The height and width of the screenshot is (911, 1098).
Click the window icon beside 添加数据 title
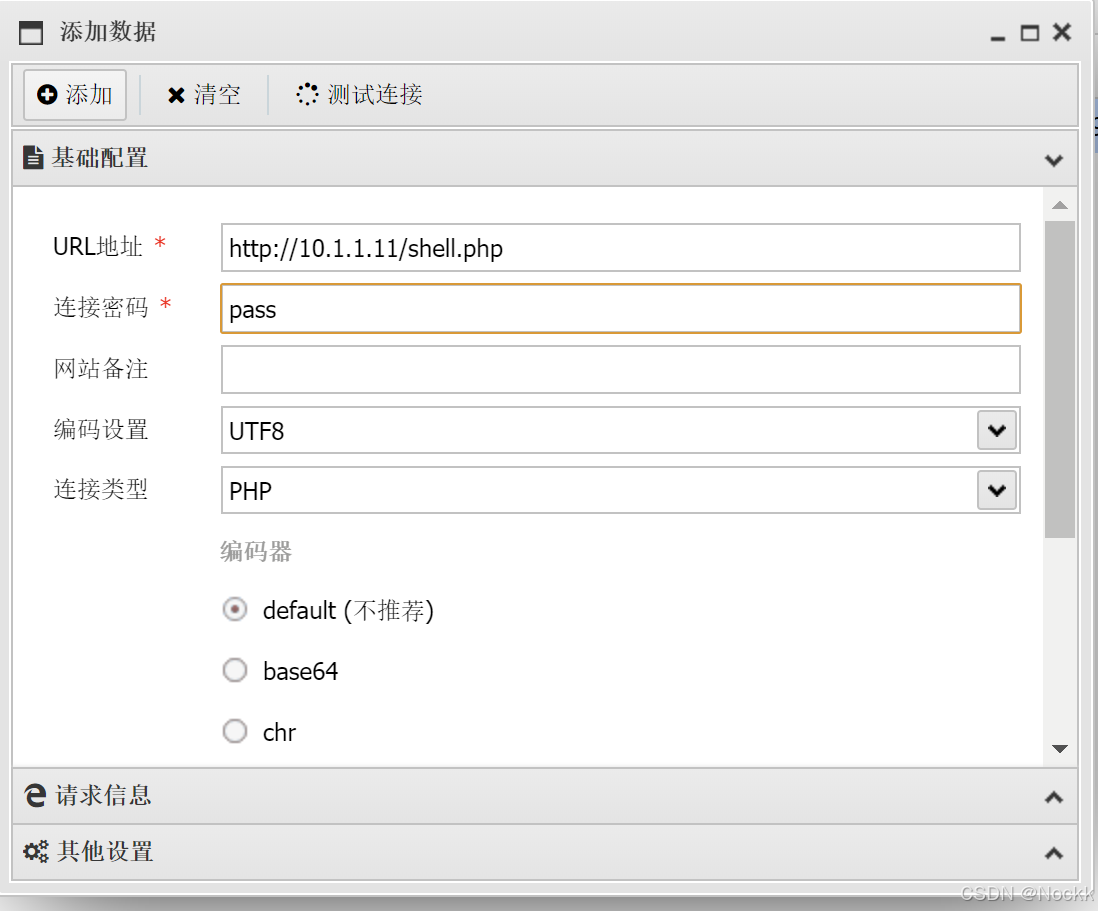pyautogui.click(x=31, y=31)
